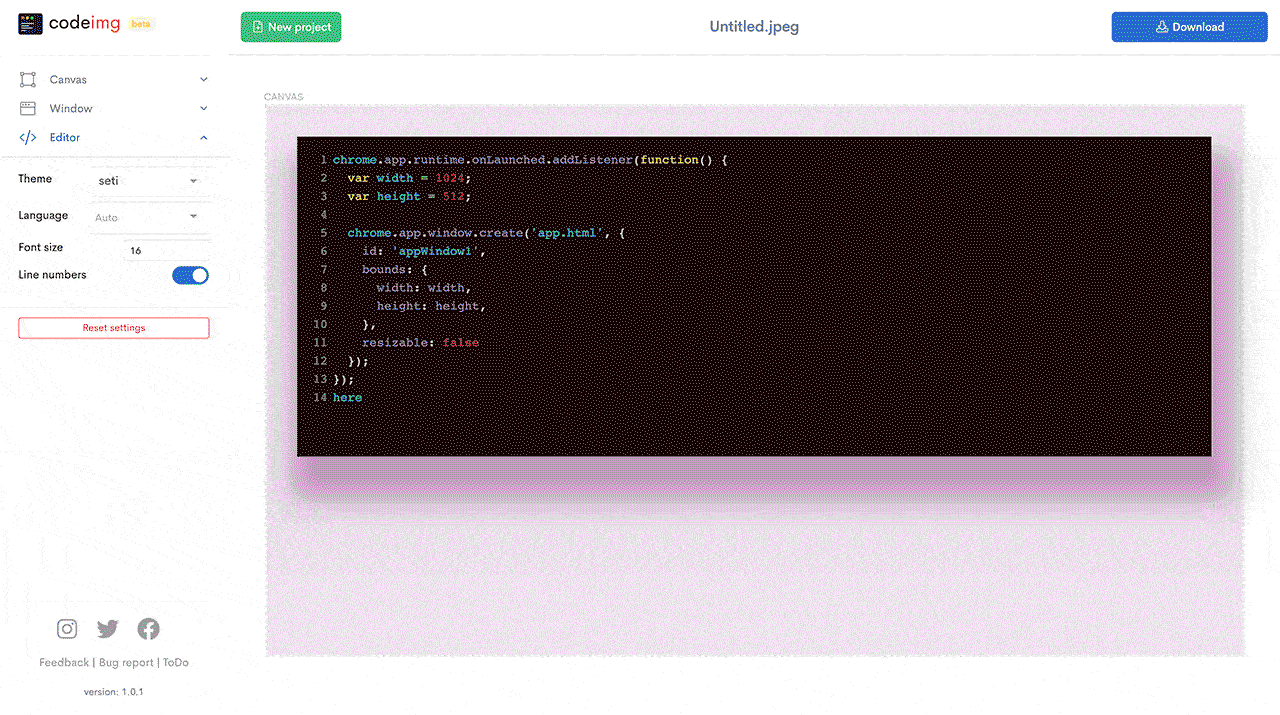
Task: Click the Canvas section icon
Action: coord(28,79)
